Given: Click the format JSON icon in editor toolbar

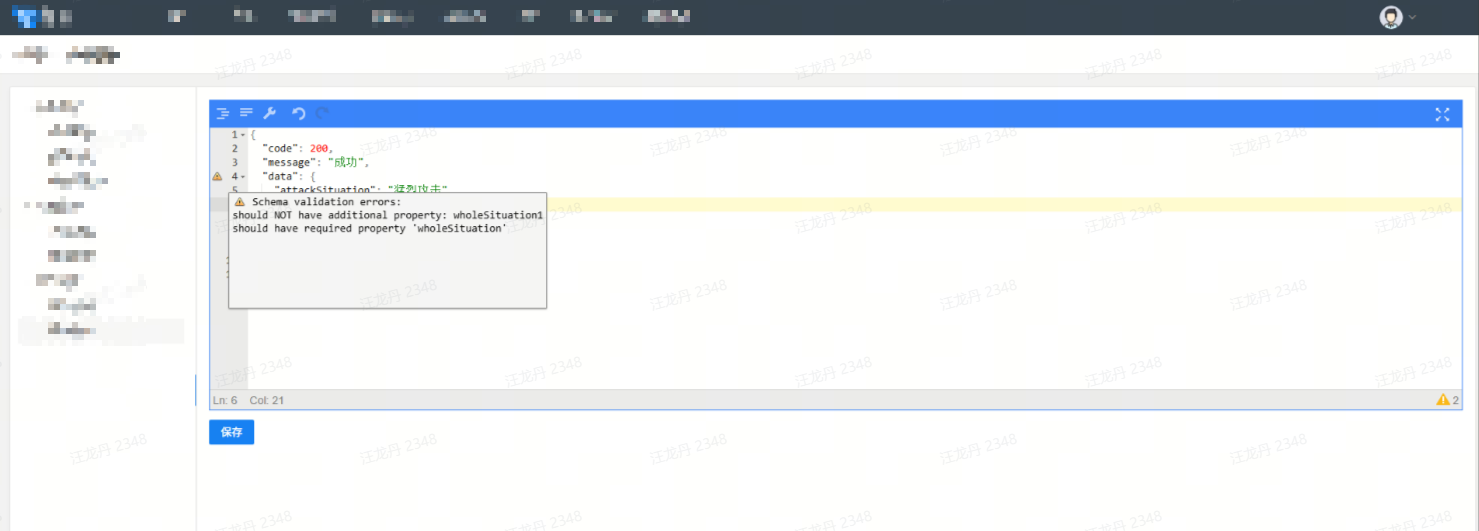Looking at the screenshot, I should 223,114.
